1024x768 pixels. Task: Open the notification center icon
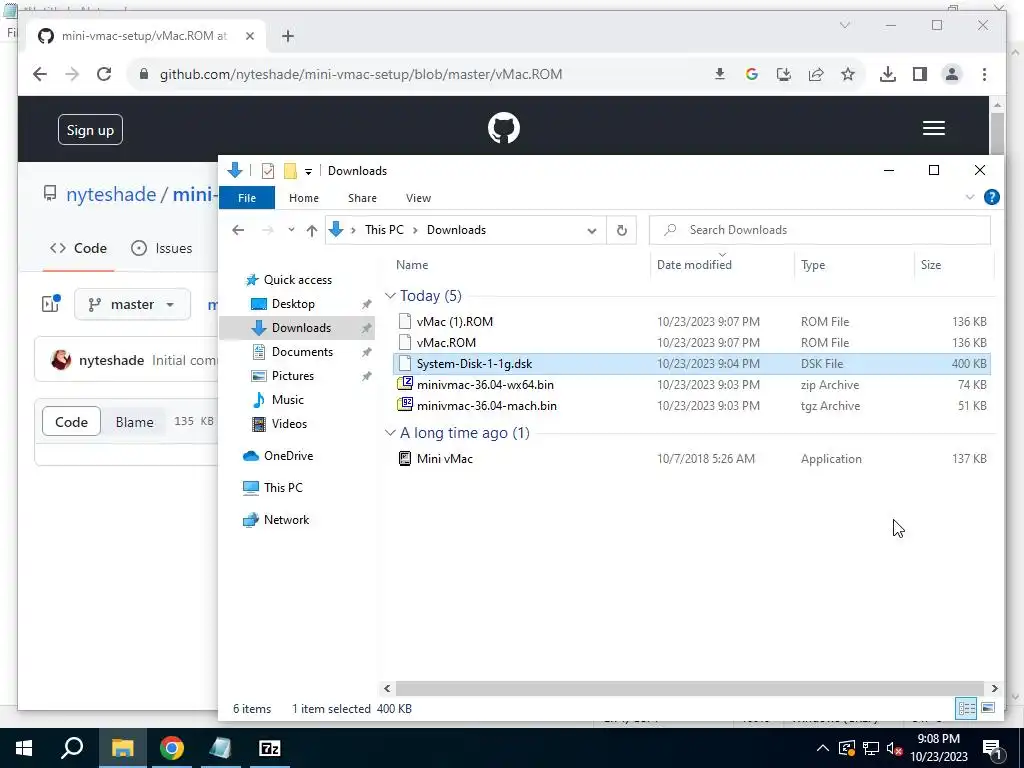point(991,748)
